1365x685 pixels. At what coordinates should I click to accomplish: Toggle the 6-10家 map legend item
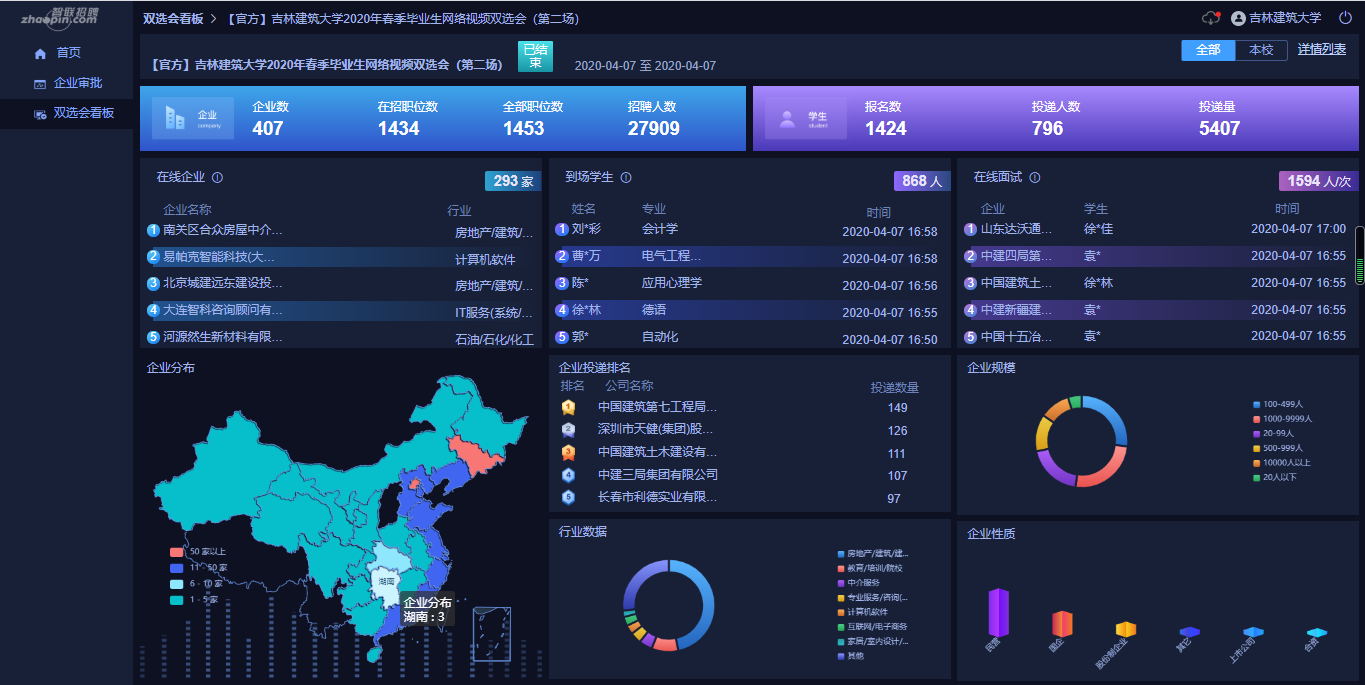click(x=199, y=584)
